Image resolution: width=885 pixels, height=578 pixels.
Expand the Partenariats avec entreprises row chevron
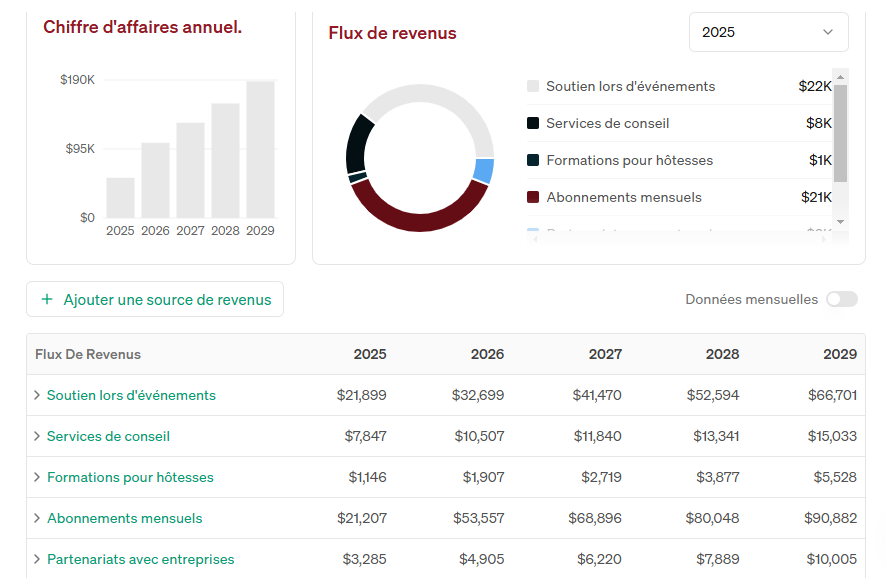[x=37, y=559]
